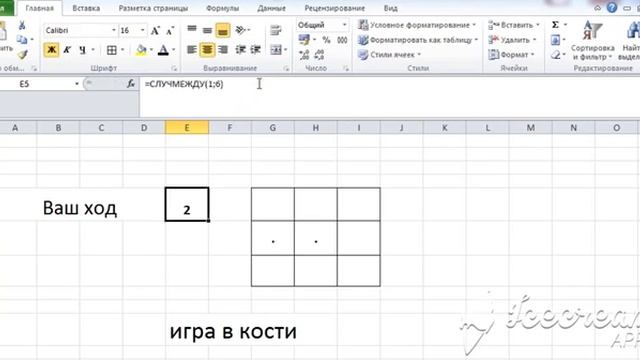Image resolution: width=640 pixels, height=360 pixels.
Task: Switch to Разметка страницы tab
Action: click(x=153, y=8)
